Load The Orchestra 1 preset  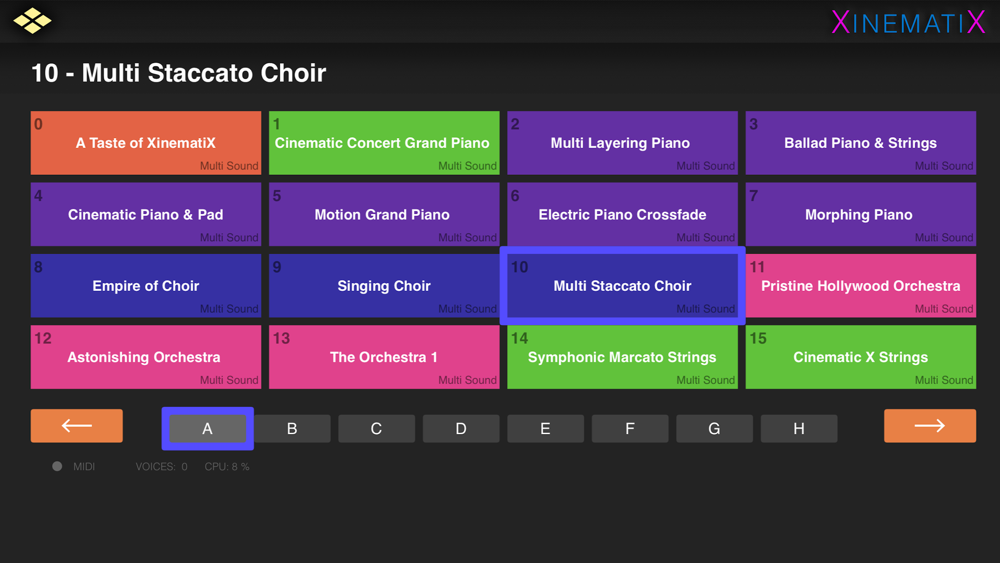(x=384, y=357)
